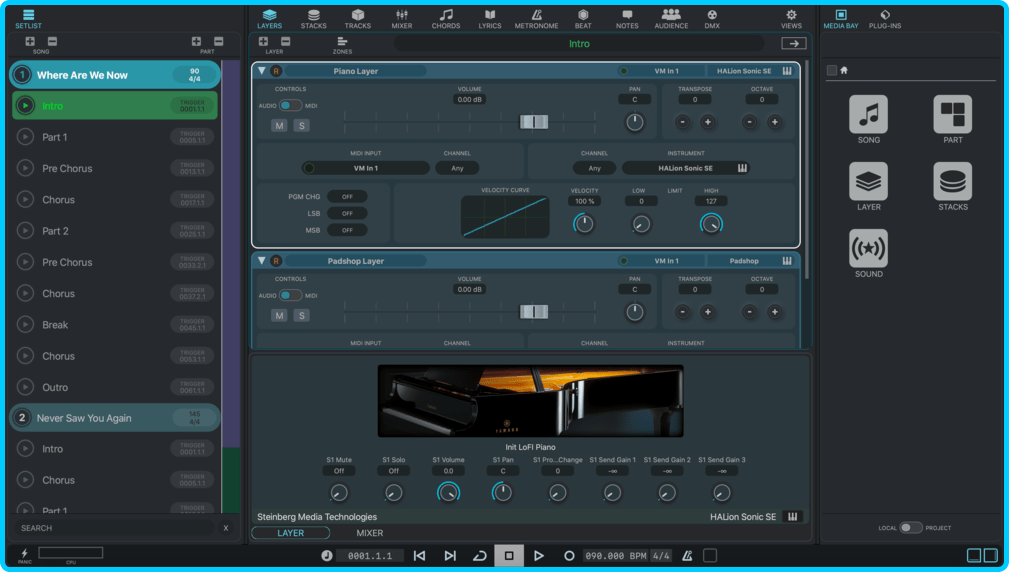The width and height of the screenshot is (1009, 572).
Task: Click the Chords icon in toolbar
Action: pyautogui.click(x=446, y=18)
